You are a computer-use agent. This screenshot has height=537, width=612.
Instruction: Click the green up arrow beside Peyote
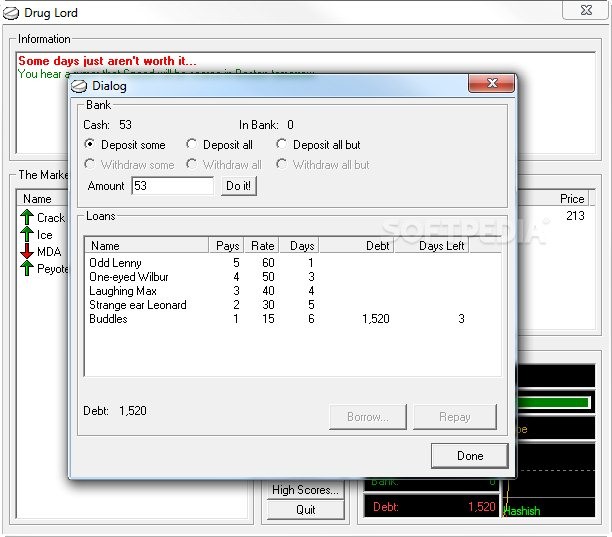[27, 268]
